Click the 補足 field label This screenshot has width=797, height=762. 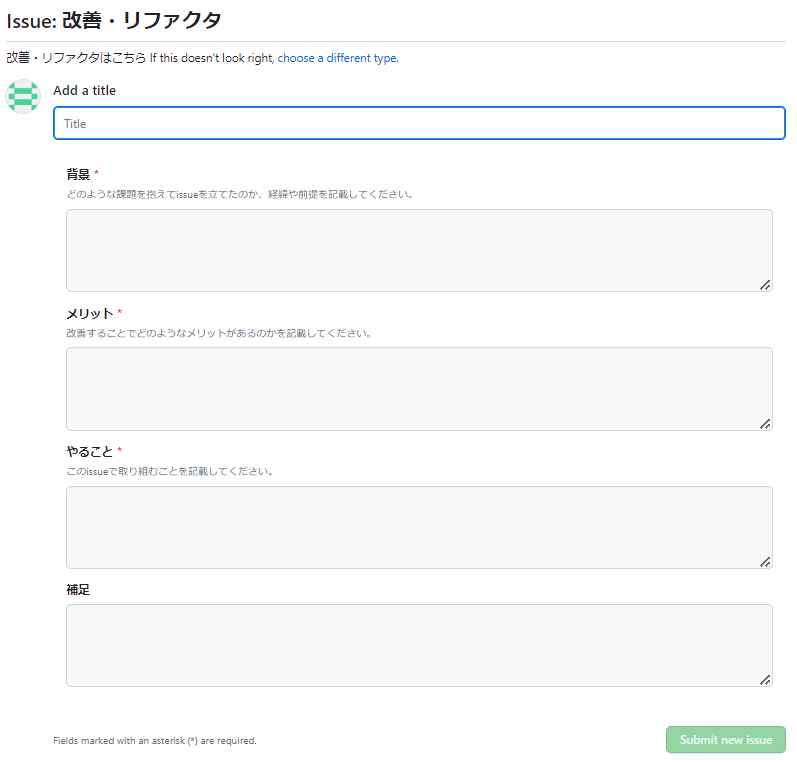(x=78, y=590)
